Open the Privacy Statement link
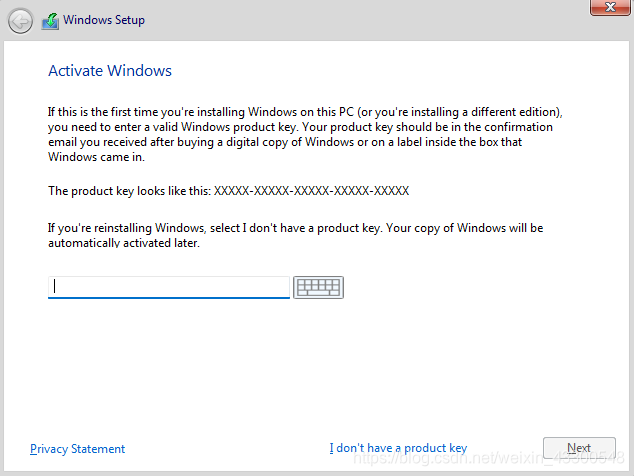The image size is (634, 476). click(x=78, y=449)
